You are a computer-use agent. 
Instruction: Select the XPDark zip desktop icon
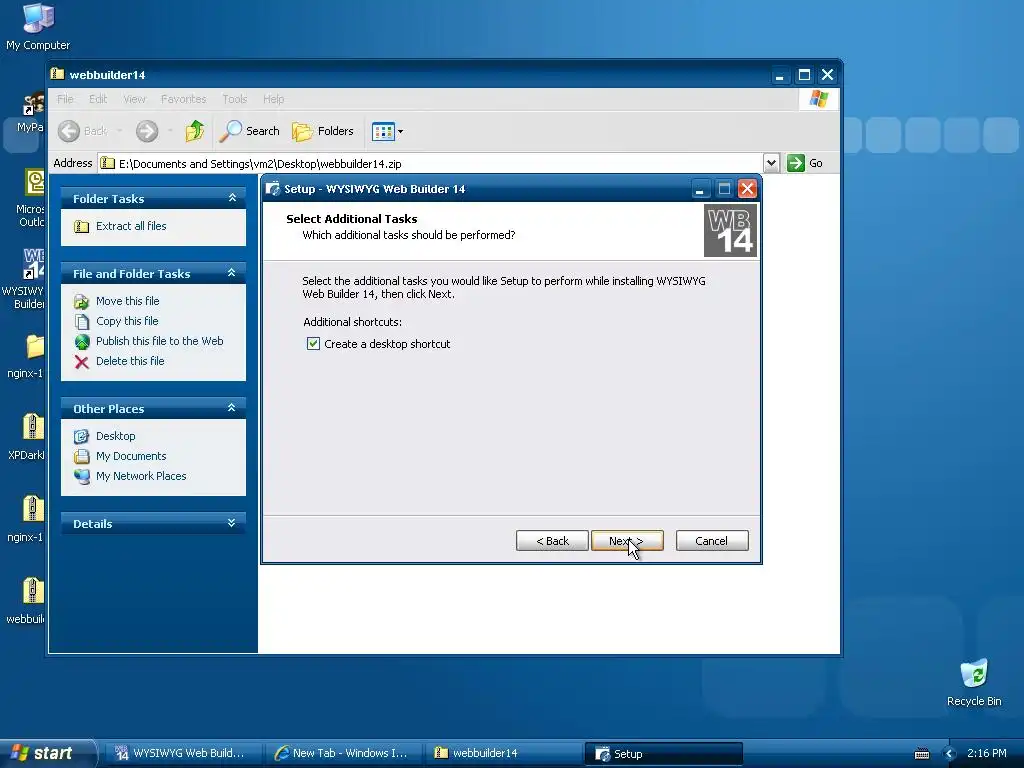pos(27,437)
